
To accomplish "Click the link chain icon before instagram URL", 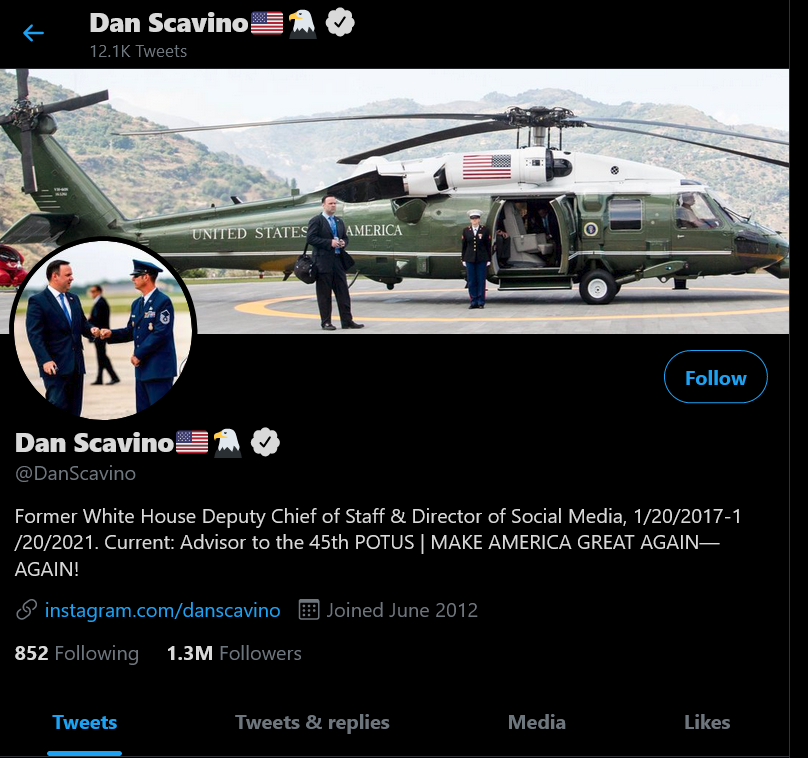I will [26, 610].
